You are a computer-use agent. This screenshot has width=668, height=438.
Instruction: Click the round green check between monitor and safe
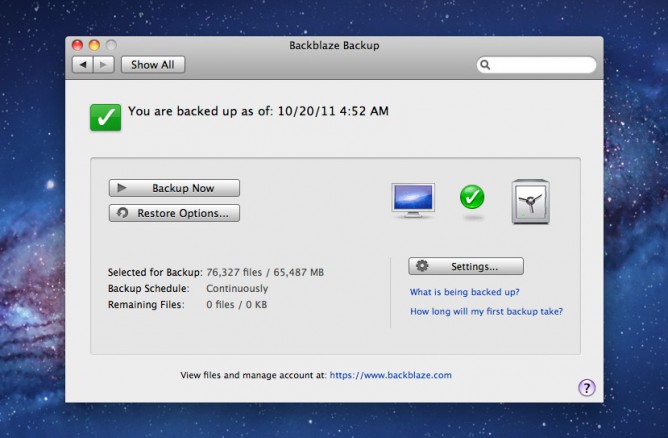pos(472,197)
